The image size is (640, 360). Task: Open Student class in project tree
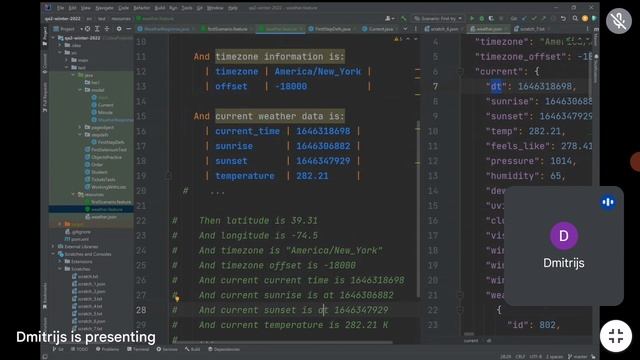(x=96, y=172)
